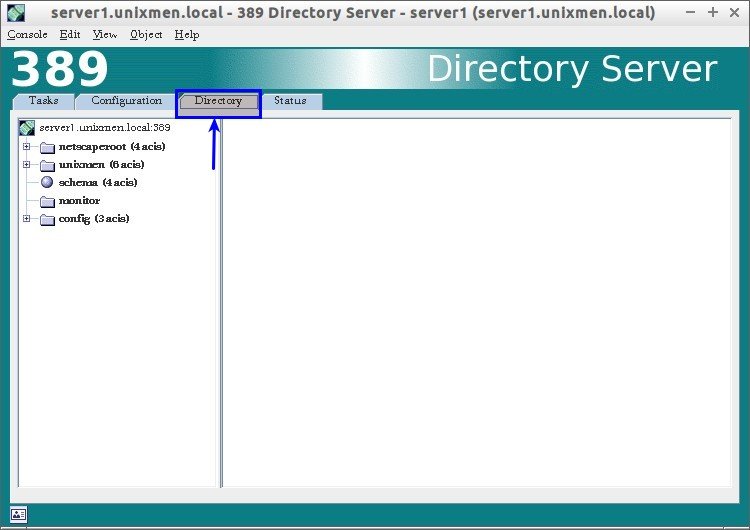Select the monitor entry
The width and height of the screenshot is (750, 530).
(79, 200)
